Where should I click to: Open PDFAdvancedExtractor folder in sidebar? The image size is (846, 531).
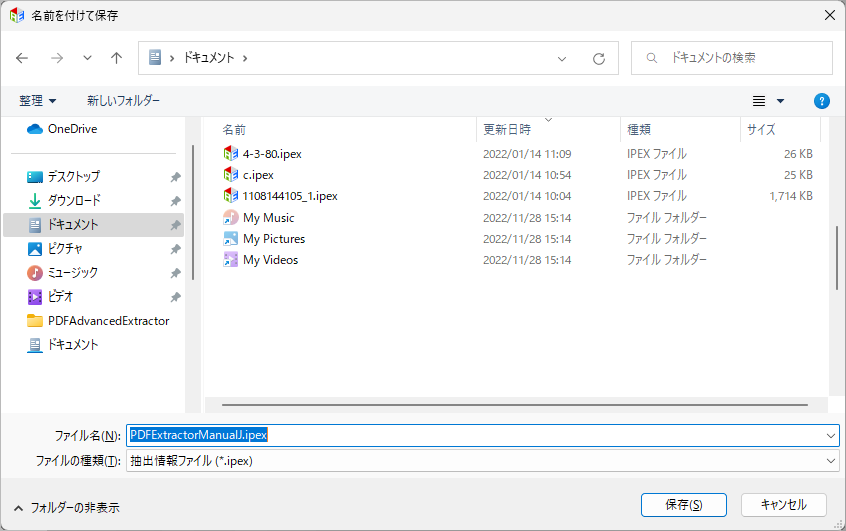point(98,321)
